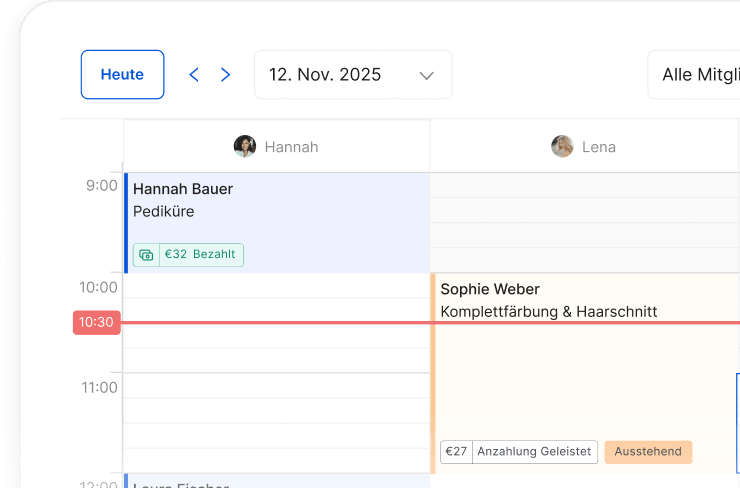The height and width of the screenshot is (488, 740).
Task: Select Hannah's column header name
Action: [x=291, y=147]
